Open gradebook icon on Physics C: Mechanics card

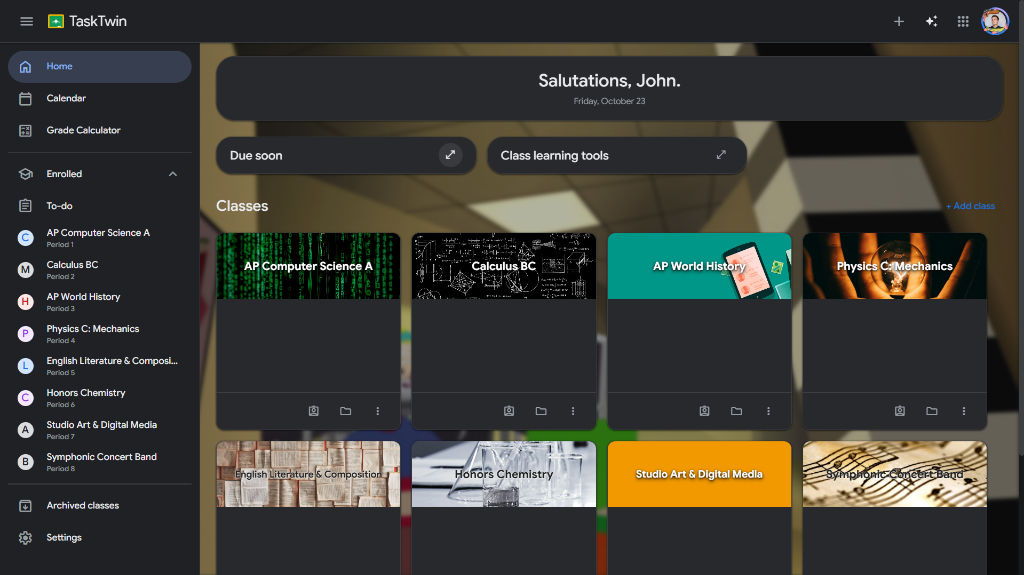point(900,411)
